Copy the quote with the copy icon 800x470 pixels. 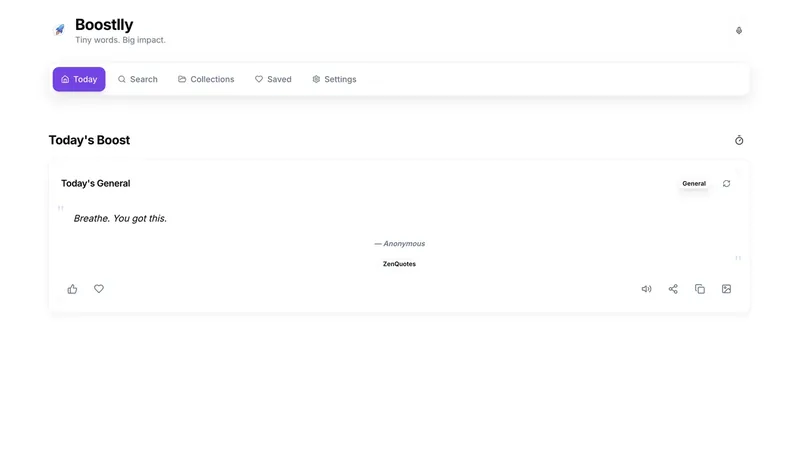[x=700, y=289]
